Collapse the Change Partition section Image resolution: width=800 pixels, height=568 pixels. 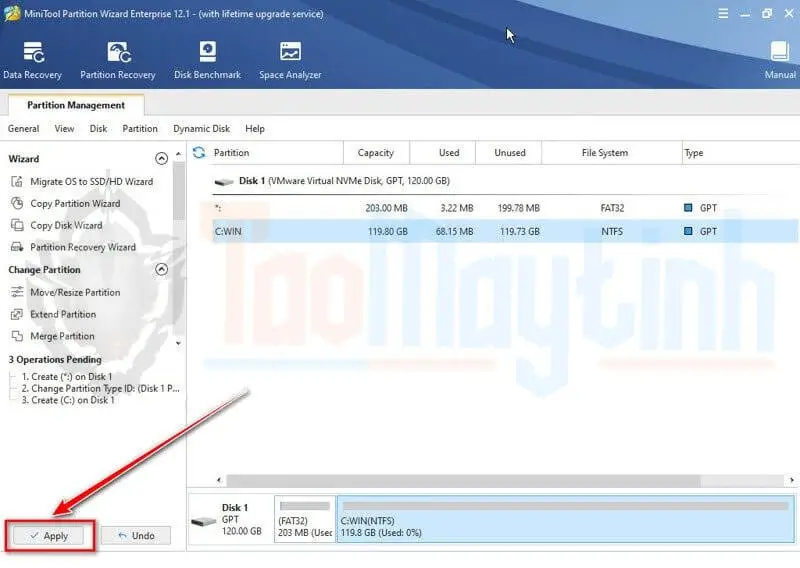(x=162, y=270)
